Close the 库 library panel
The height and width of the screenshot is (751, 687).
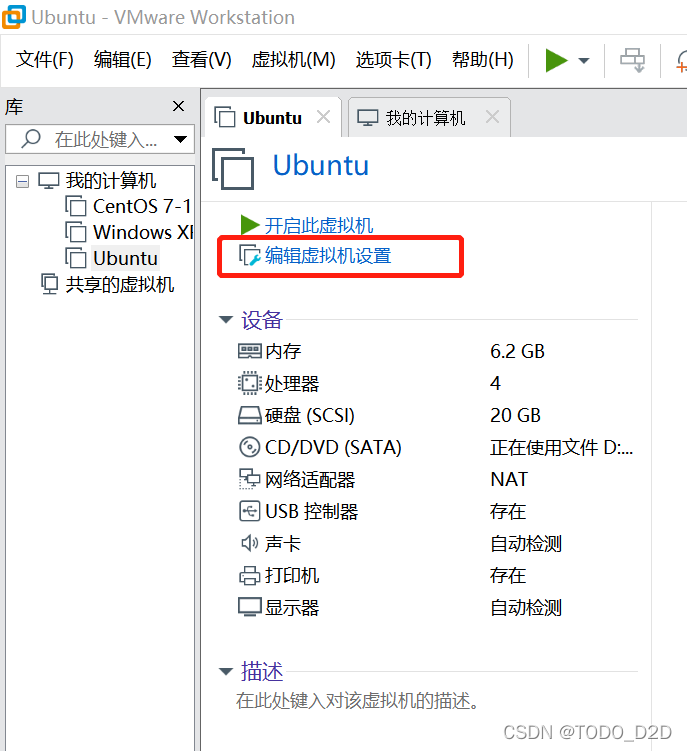tap(178, 106)
